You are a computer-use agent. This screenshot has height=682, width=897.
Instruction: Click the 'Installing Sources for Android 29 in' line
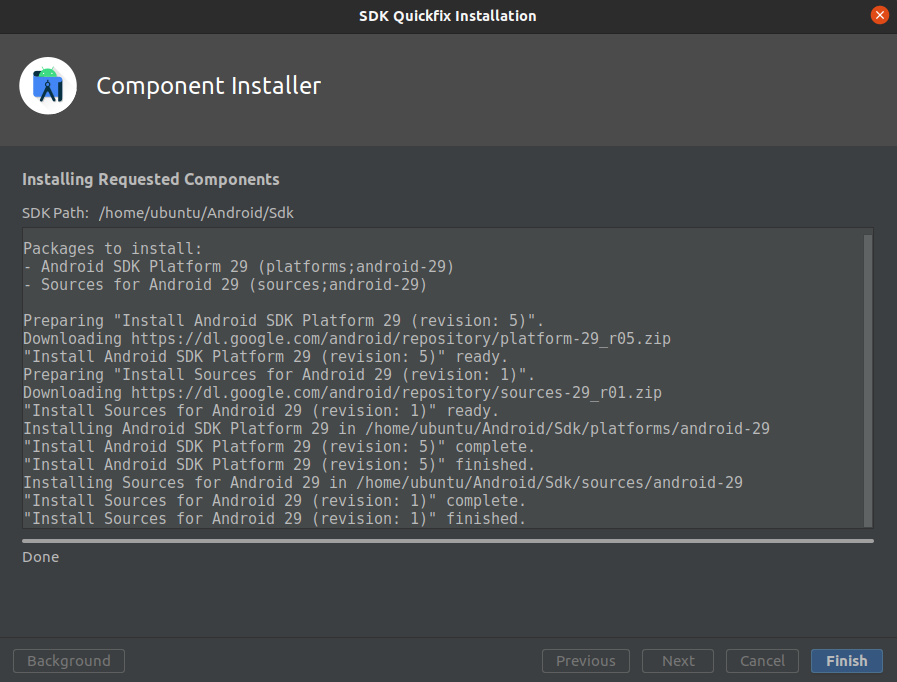point(383,483)
